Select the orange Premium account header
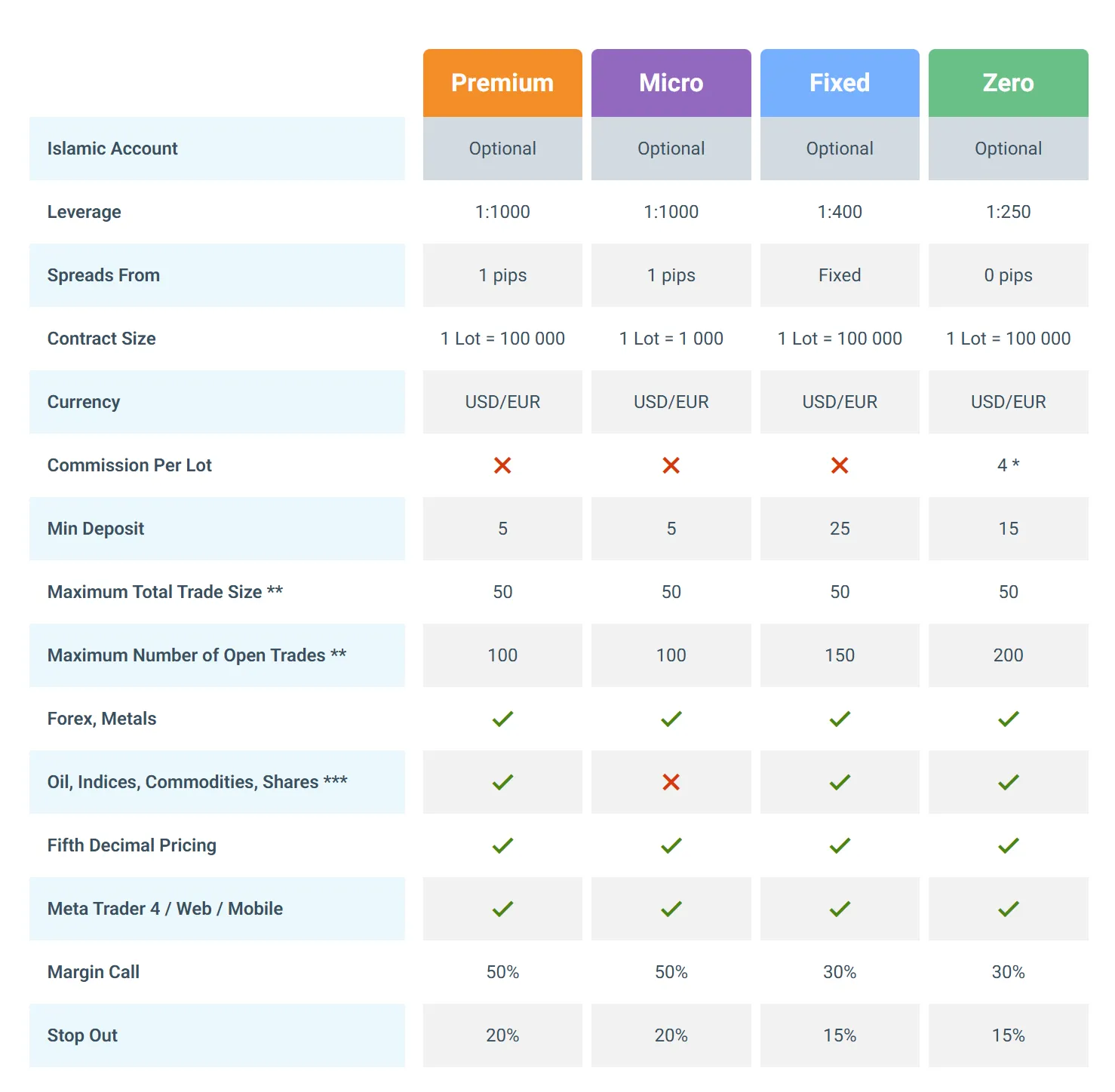Image resolution: width=1115 pixels, height=1092 pixels. [x=502, y=83]
